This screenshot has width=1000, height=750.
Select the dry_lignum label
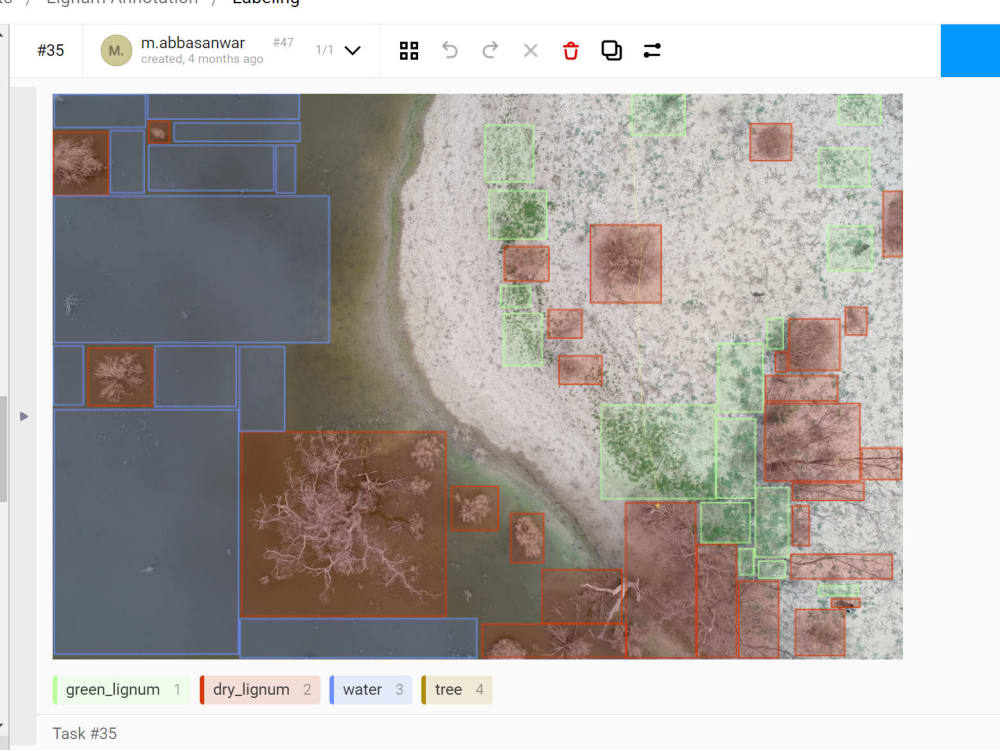click(x=260, y=689)
